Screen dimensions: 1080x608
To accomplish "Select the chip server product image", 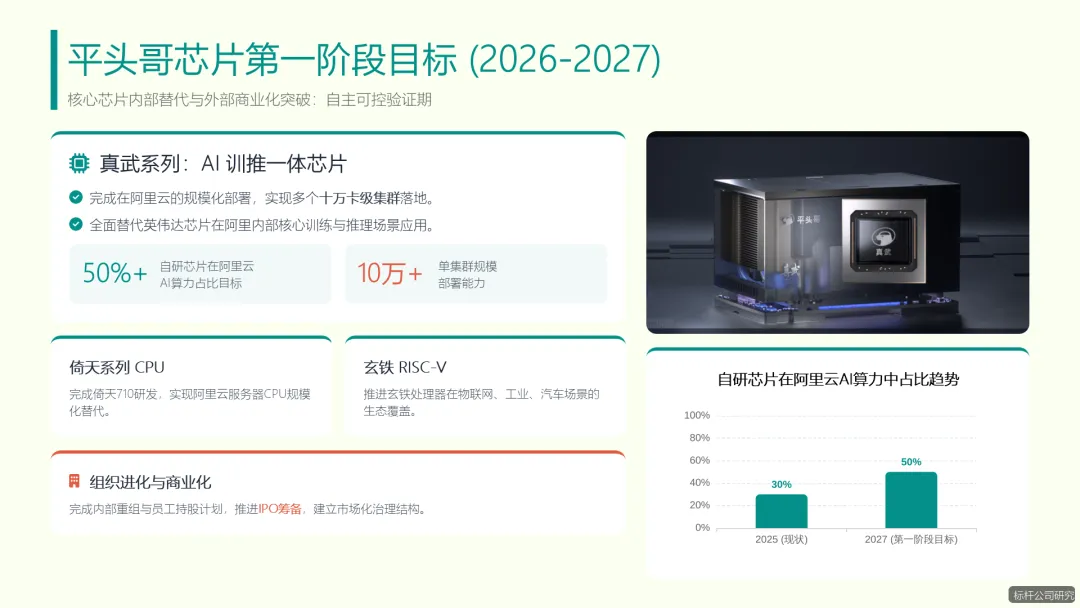I will coord(837,232).
